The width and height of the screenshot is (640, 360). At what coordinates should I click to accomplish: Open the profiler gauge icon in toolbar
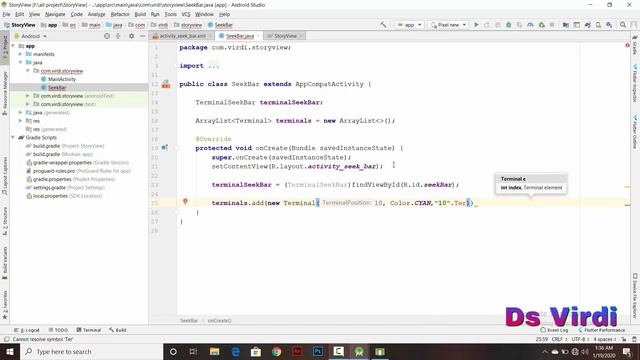530,25
